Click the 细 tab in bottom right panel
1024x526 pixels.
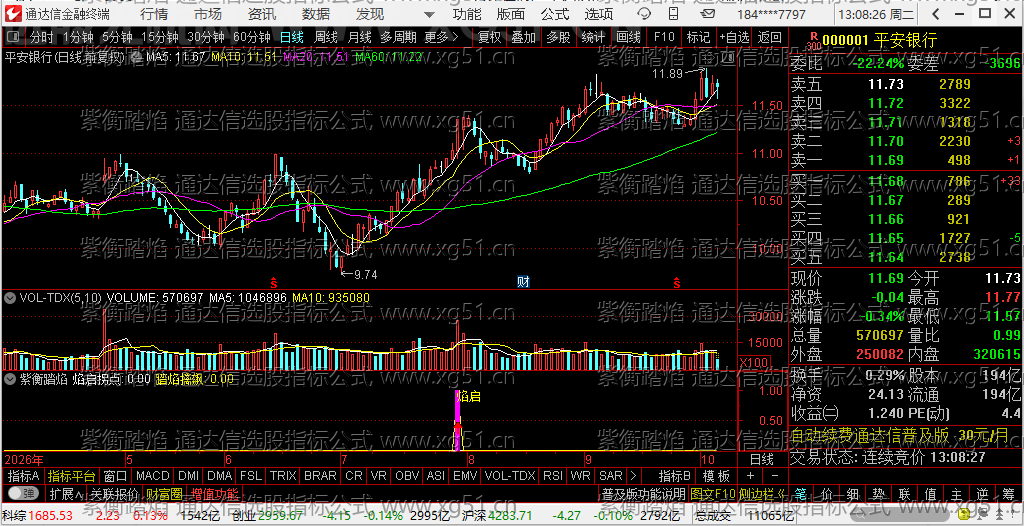tap(853, 493)
